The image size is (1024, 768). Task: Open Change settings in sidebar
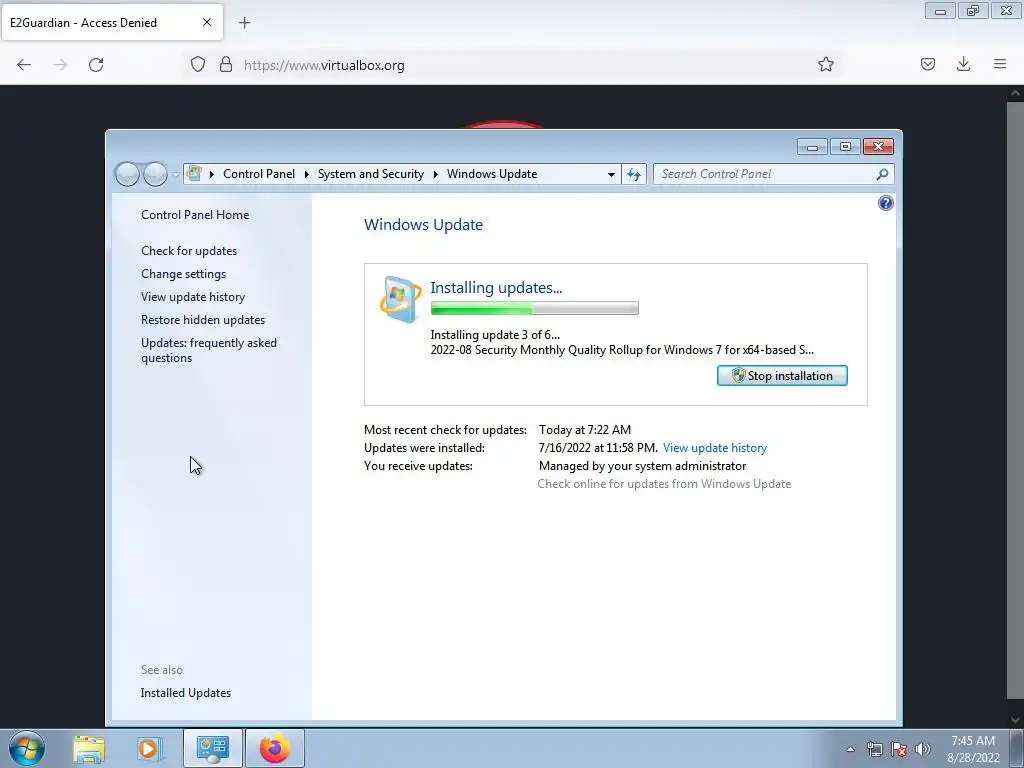(x=184, y=274)
